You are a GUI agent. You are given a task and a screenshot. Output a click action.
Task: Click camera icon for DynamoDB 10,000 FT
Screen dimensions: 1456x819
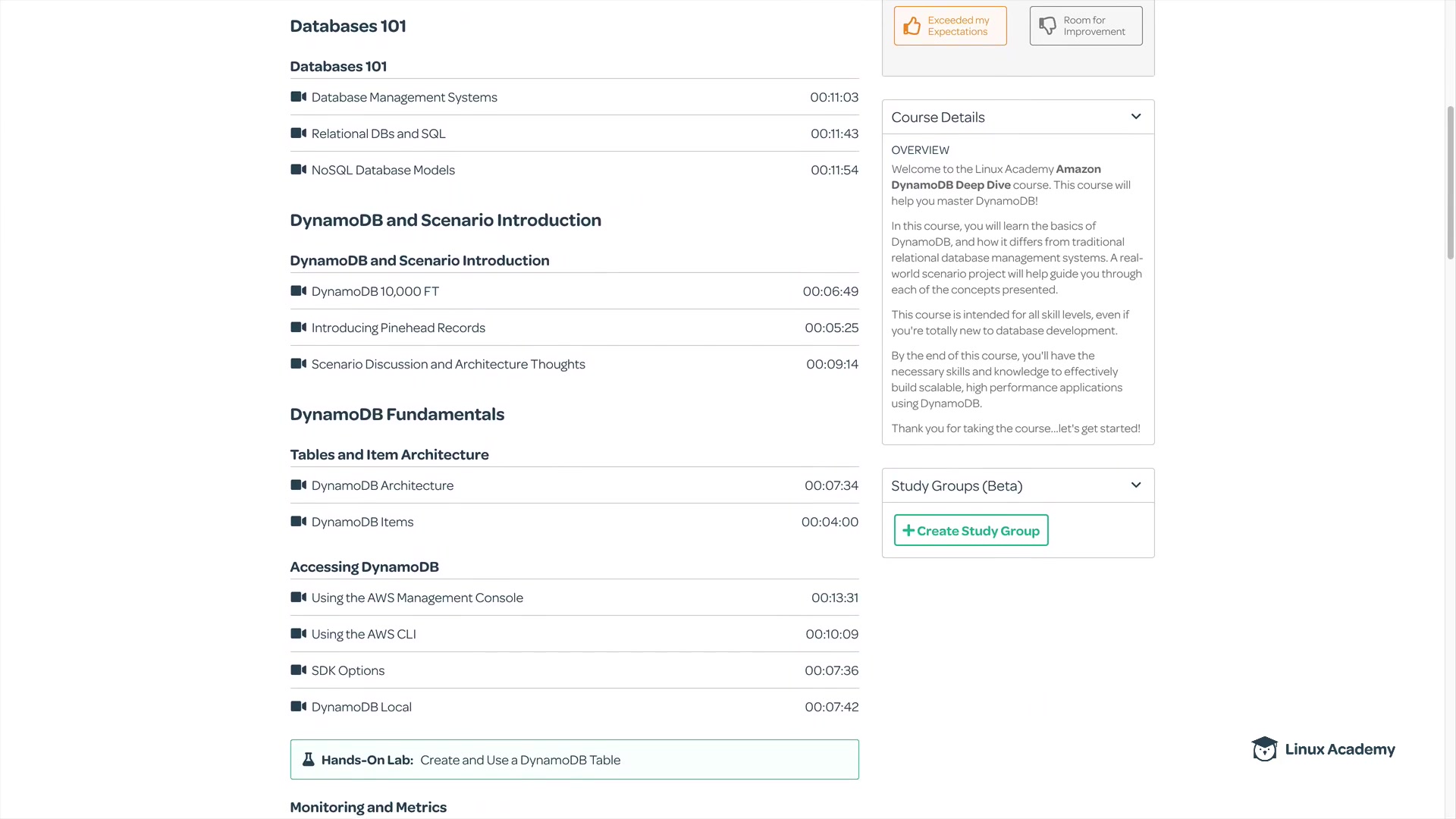[298, 291]
